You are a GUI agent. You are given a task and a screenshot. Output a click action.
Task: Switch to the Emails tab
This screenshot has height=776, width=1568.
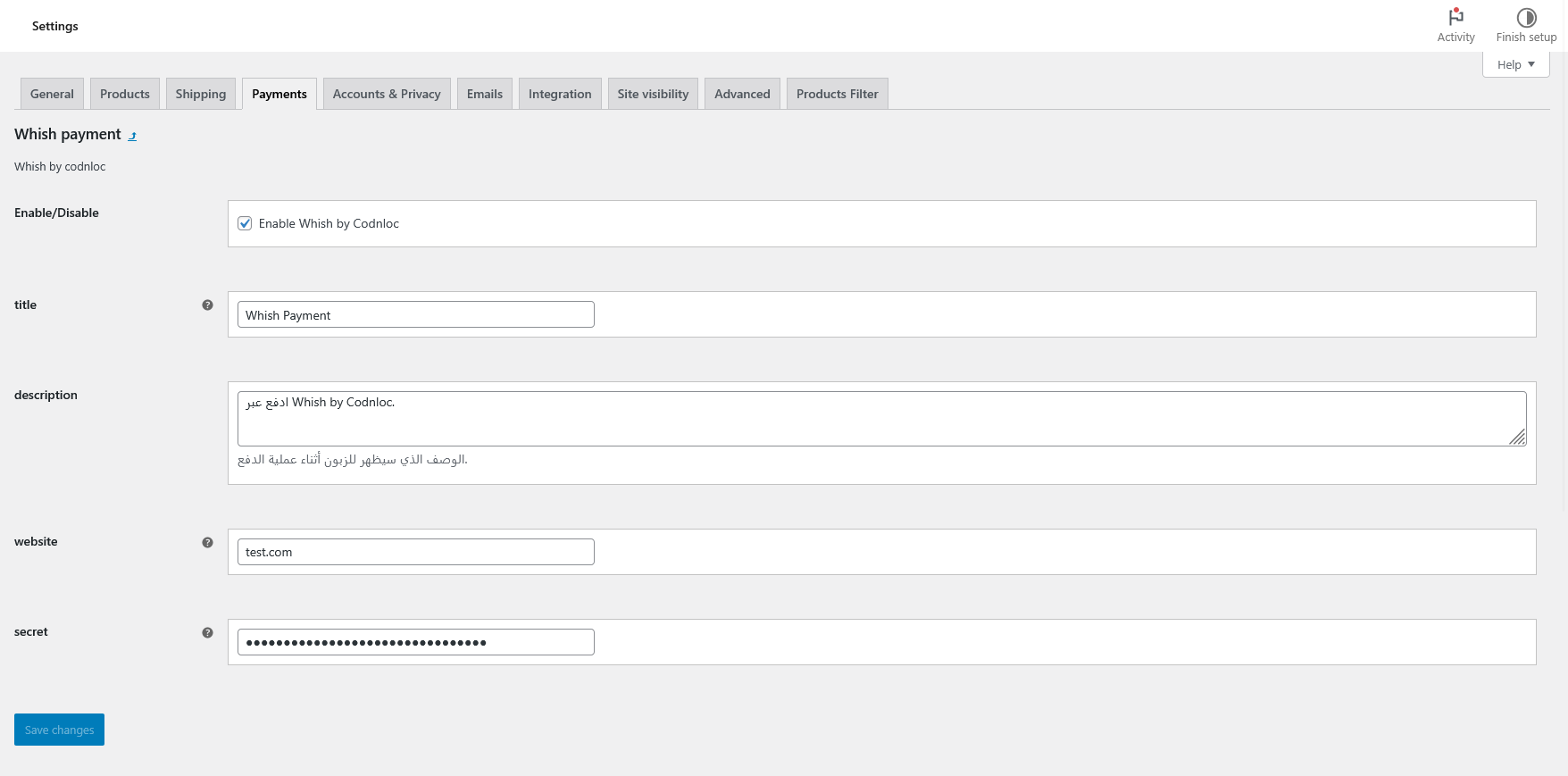pyautogui.click(x=485, y=94)
